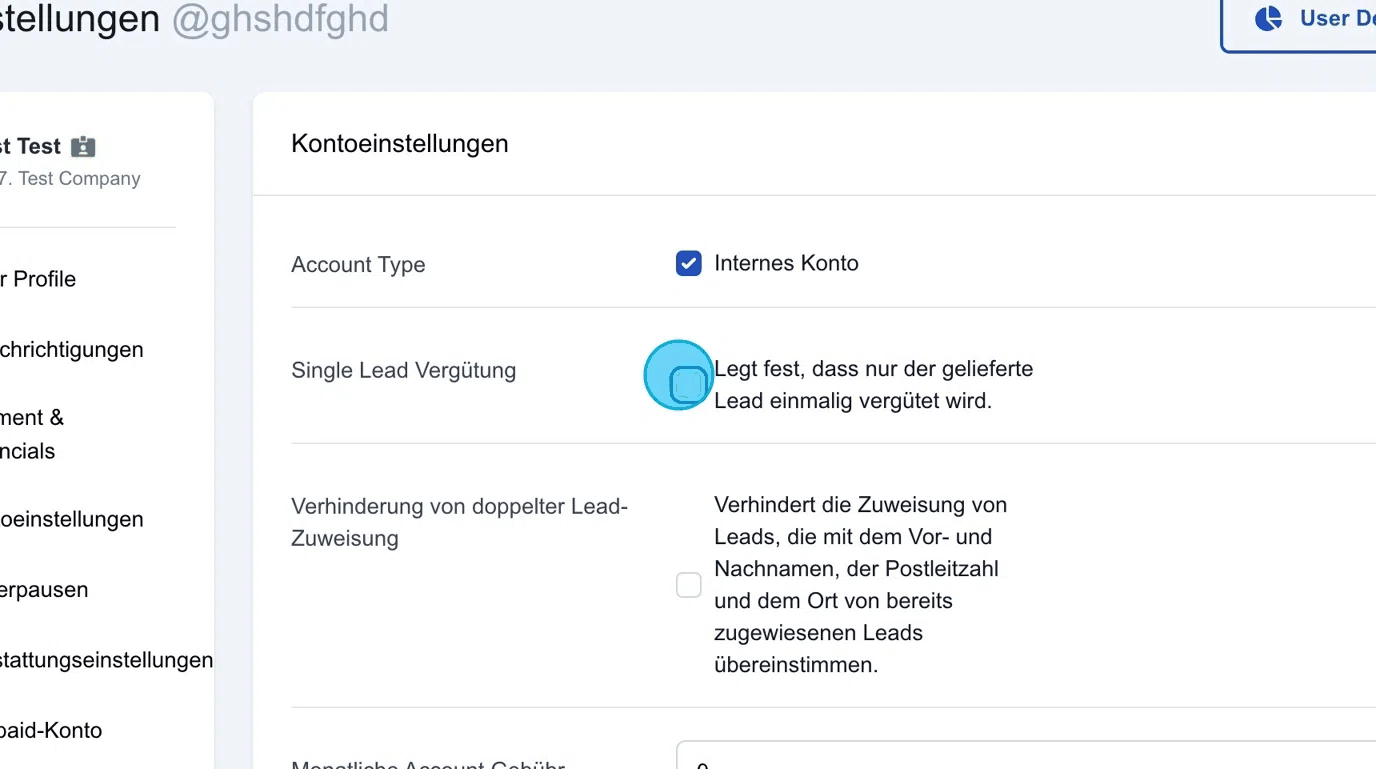Image resolution: width=1376 pixels, height=769 pixels.
Task: Open the Pausen sidebar item
Action: (x=44, y=589)
